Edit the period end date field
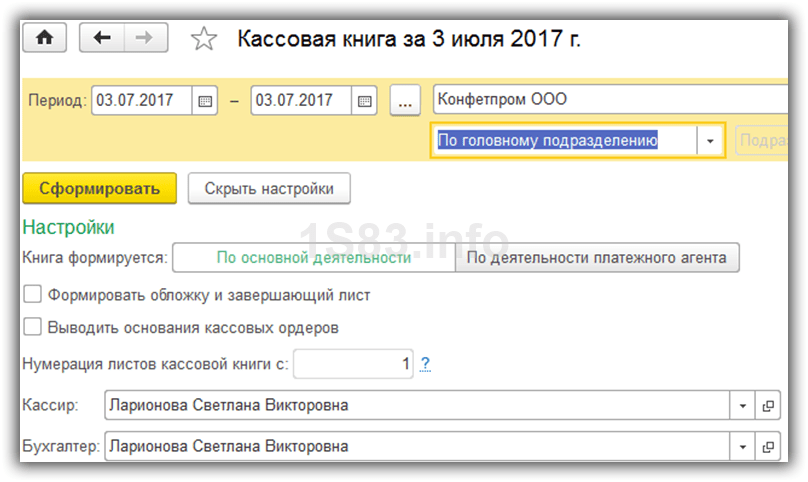The height and width of the screenshot is (482, 808). [301, 101]
